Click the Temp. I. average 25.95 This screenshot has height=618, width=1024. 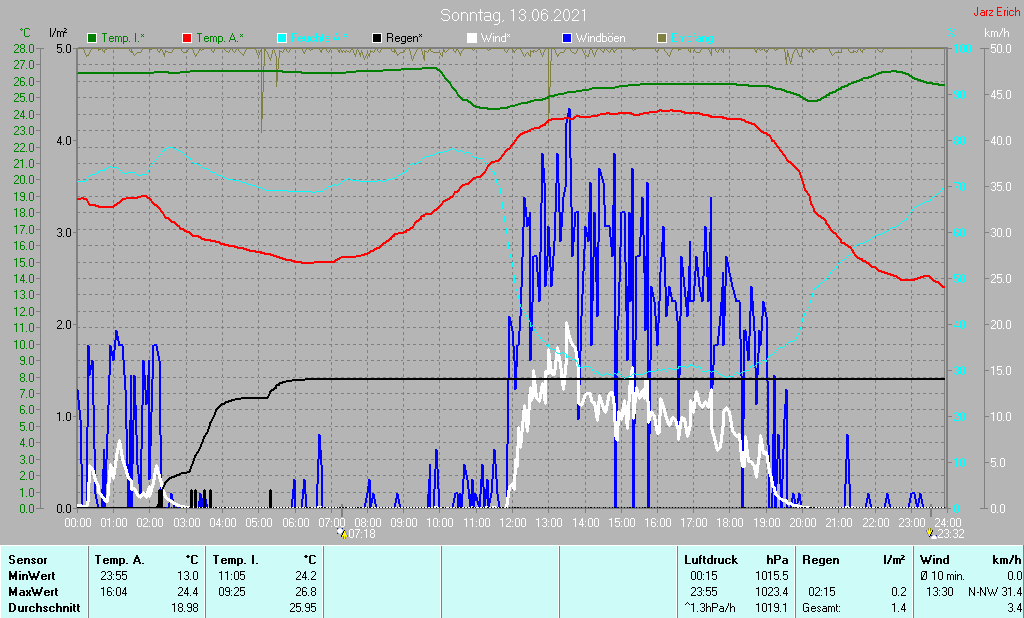pos(304,608)
